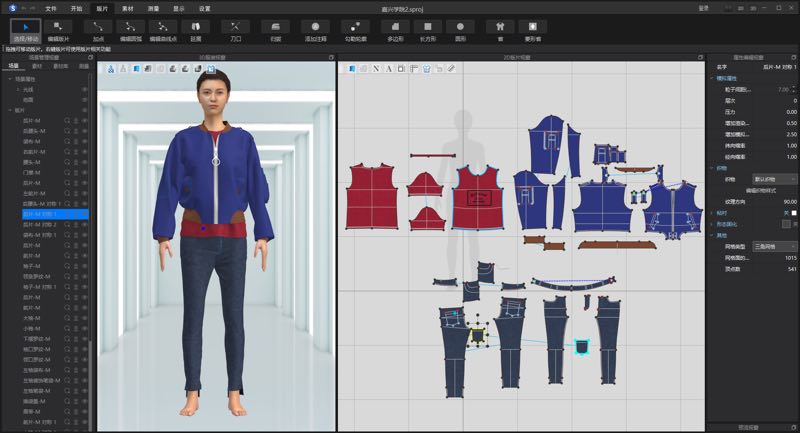This screenshot has width=800, height=433.
Task: Select the 省 dart tool
Action: tap(500, 31)
